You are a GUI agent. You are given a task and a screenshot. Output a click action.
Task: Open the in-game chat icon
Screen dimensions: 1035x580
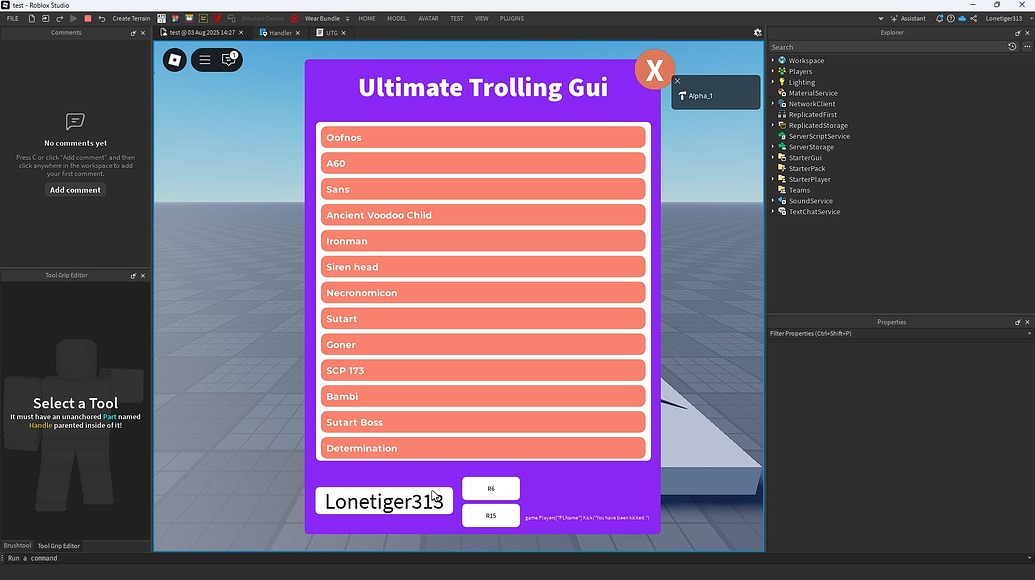point(229,60)
